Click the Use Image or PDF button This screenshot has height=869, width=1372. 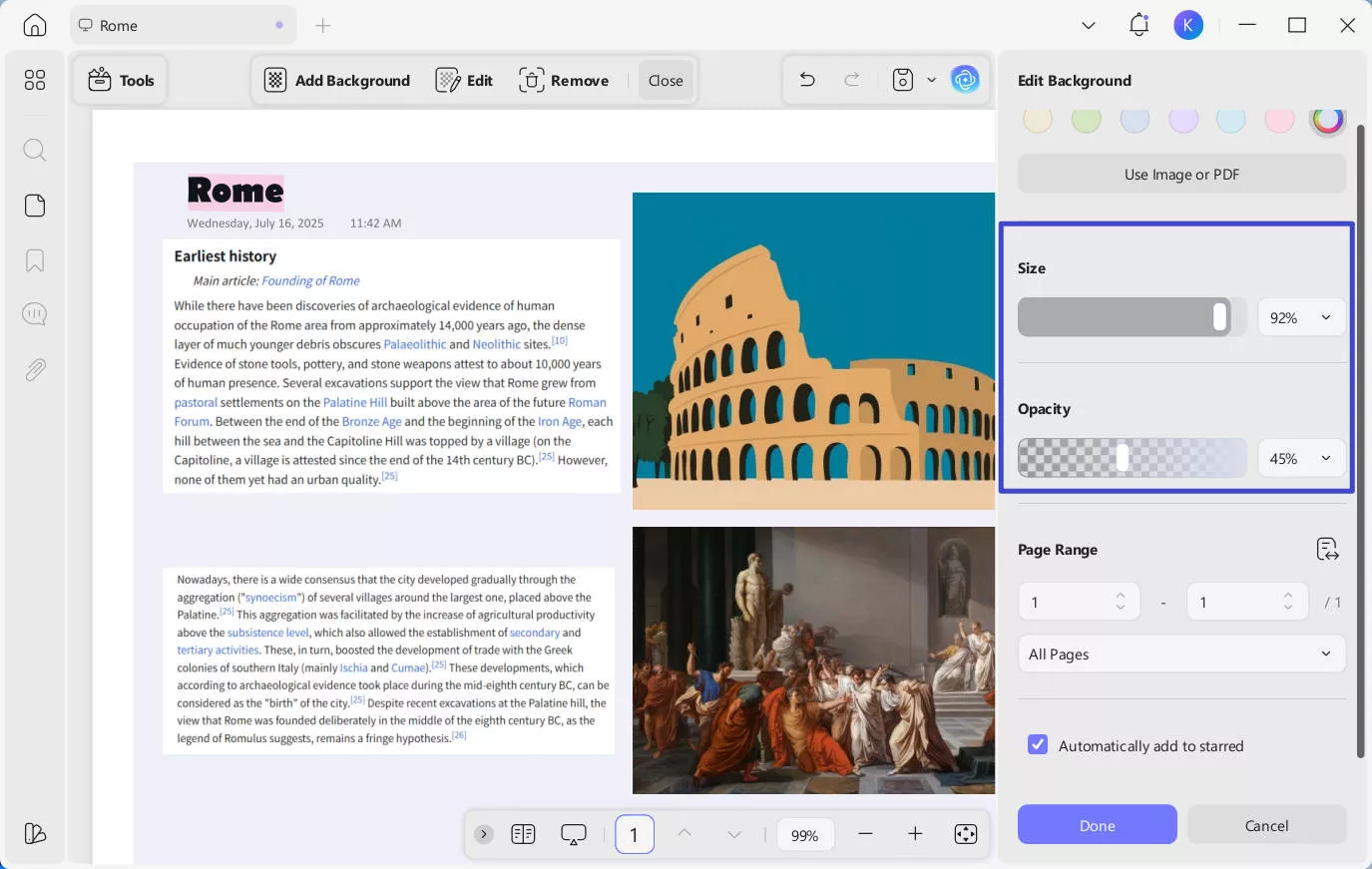click(x=1181, y=175)
